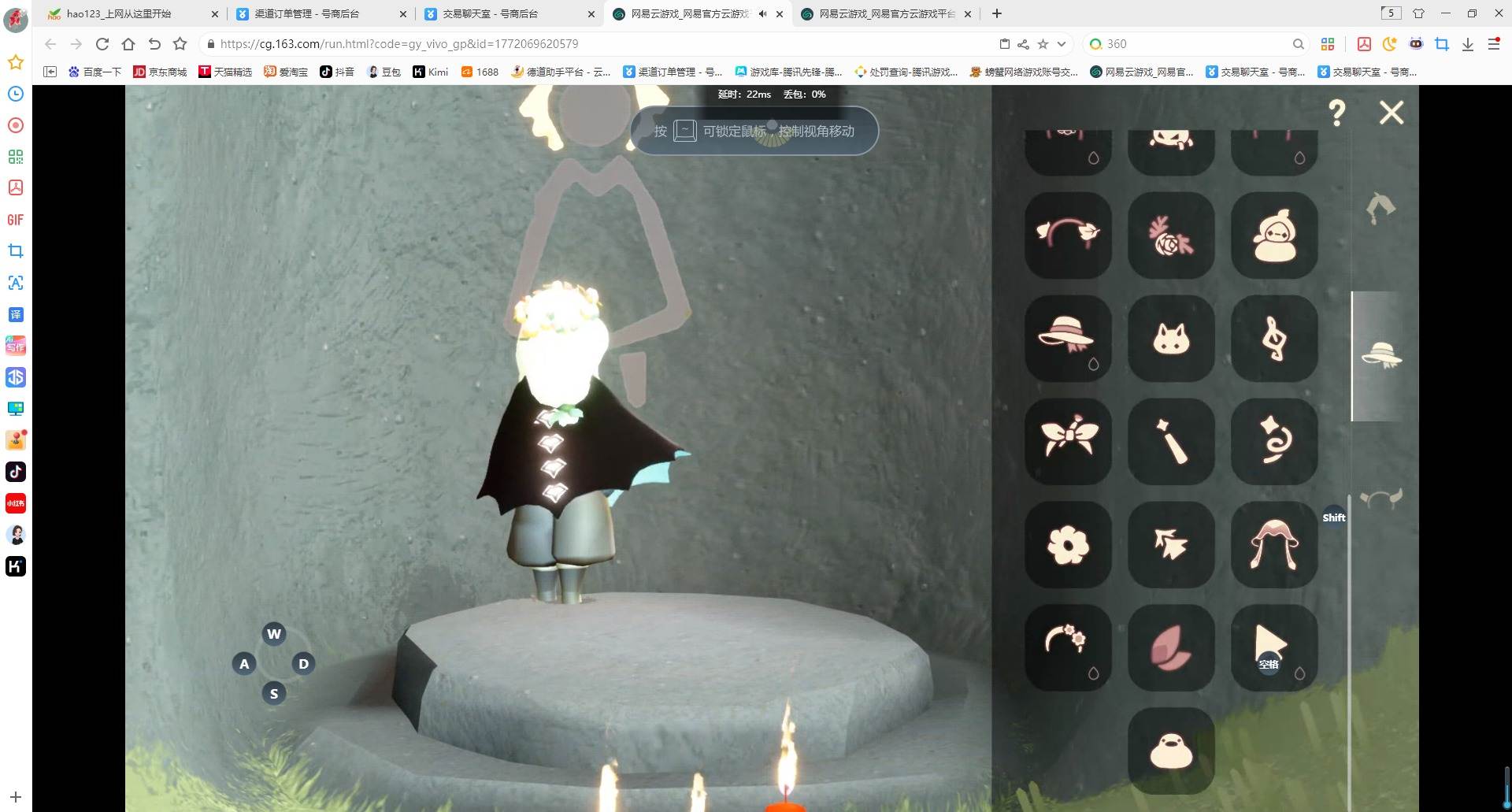
Task: Pick the bow ribbon hair accessory
Action: (1067, 441)
